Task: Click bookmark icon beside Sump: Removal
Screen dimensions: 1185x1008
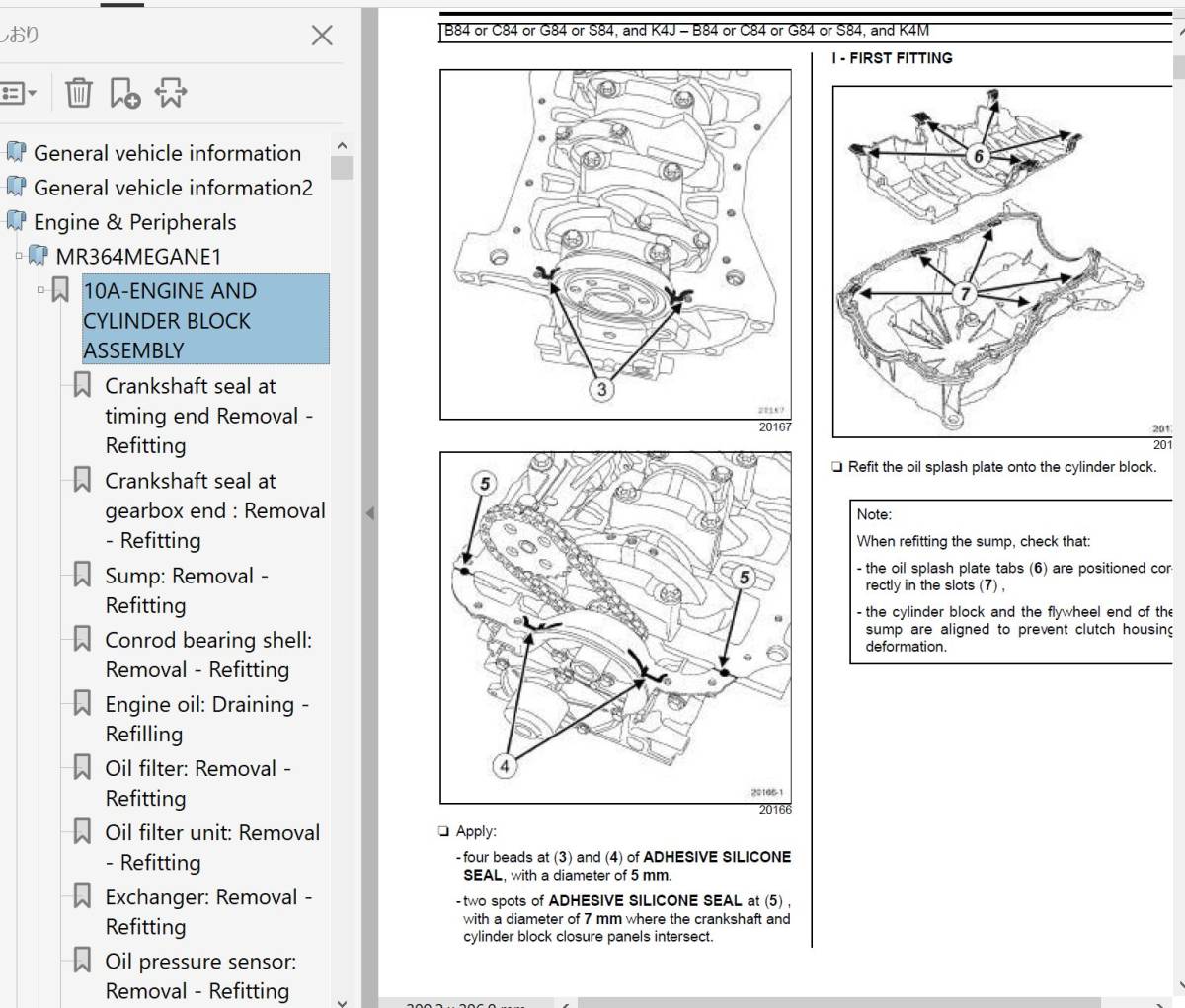Action: pyautogui.click(x=83, y=575)
